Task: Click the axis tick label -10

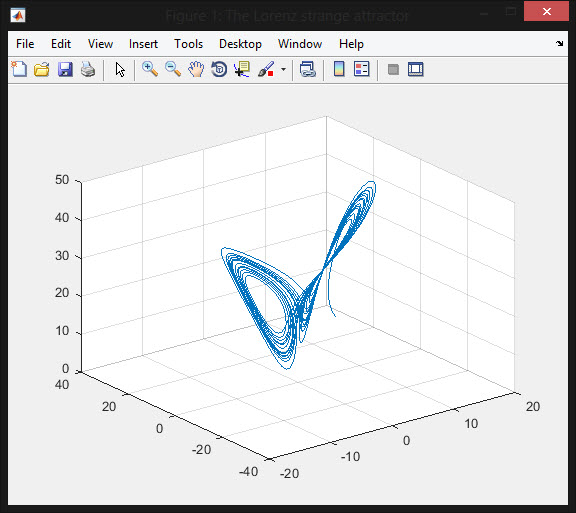Action: click(350, 457)
